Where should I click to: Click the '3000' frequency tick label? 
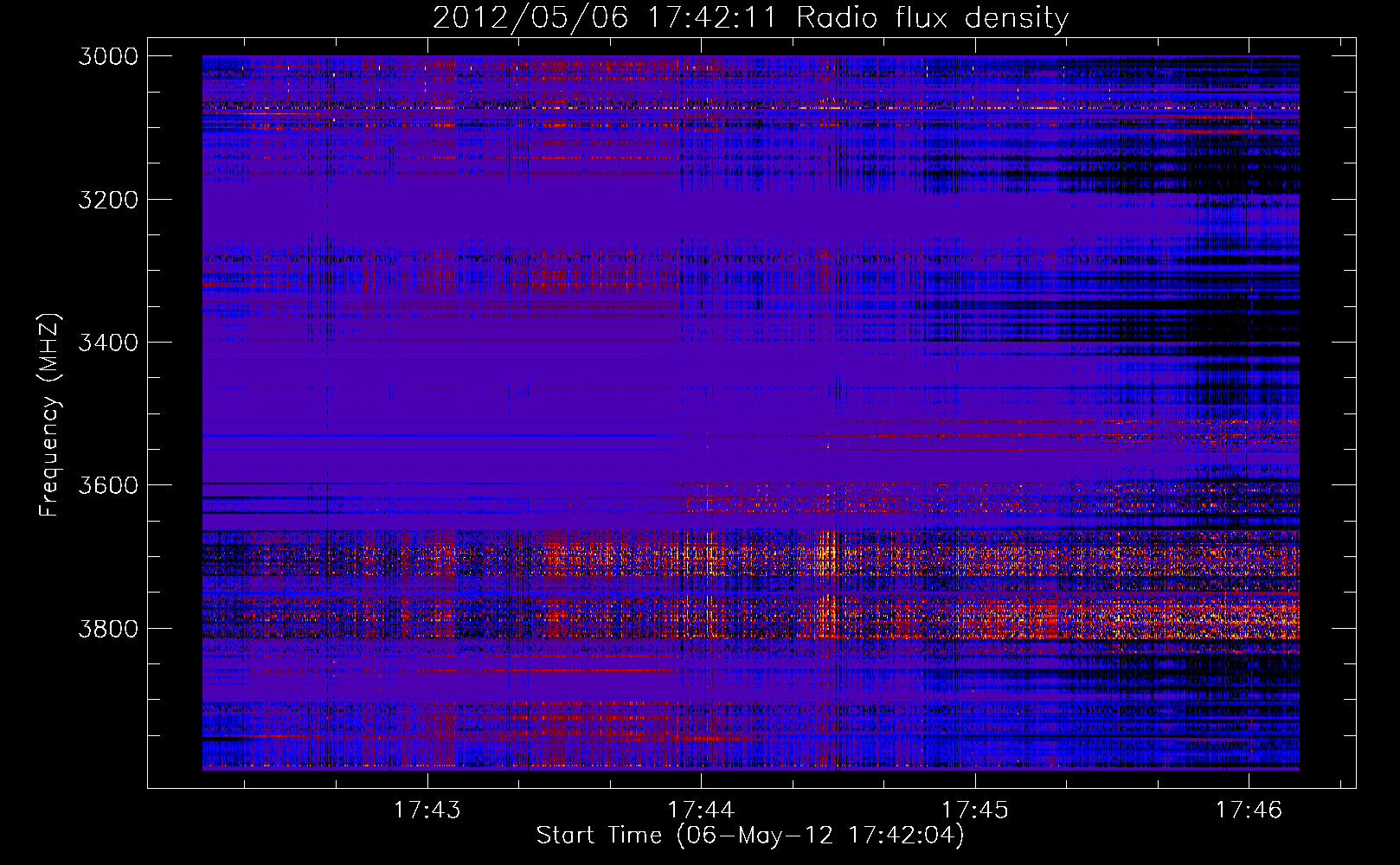tap(108, 56)
